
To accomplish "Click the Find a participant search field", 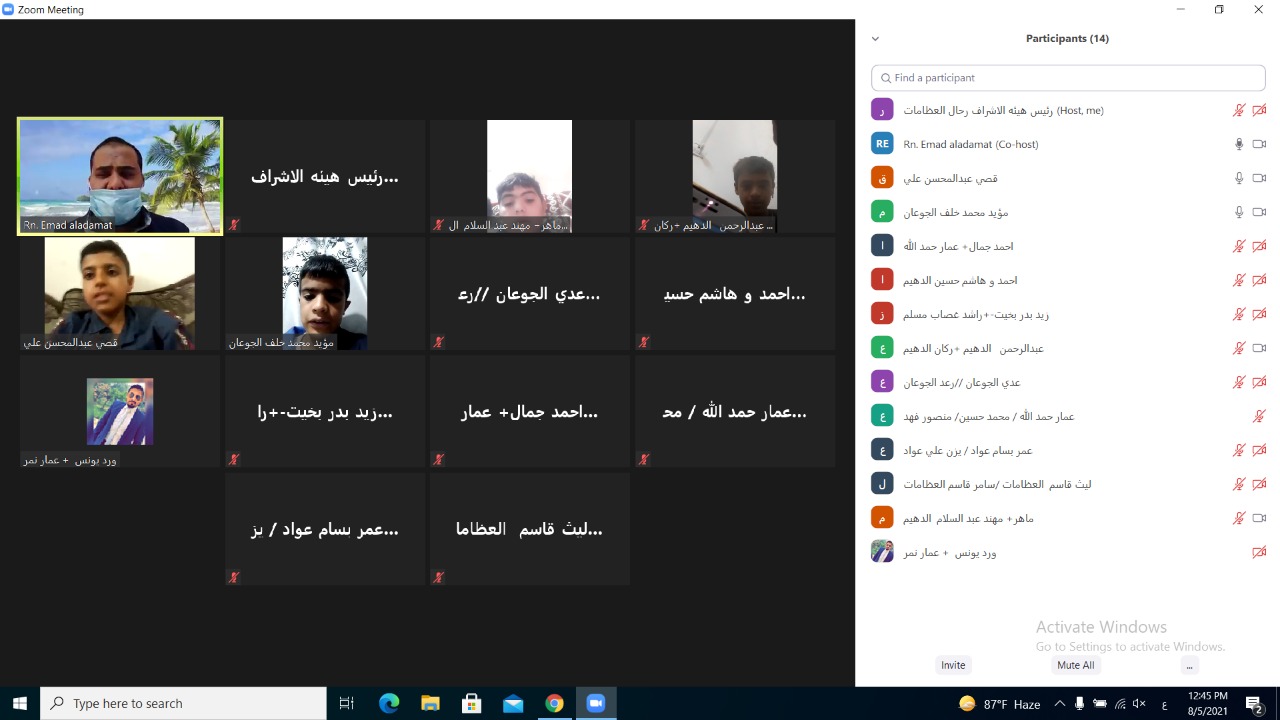I will (x=1067, y=77).
